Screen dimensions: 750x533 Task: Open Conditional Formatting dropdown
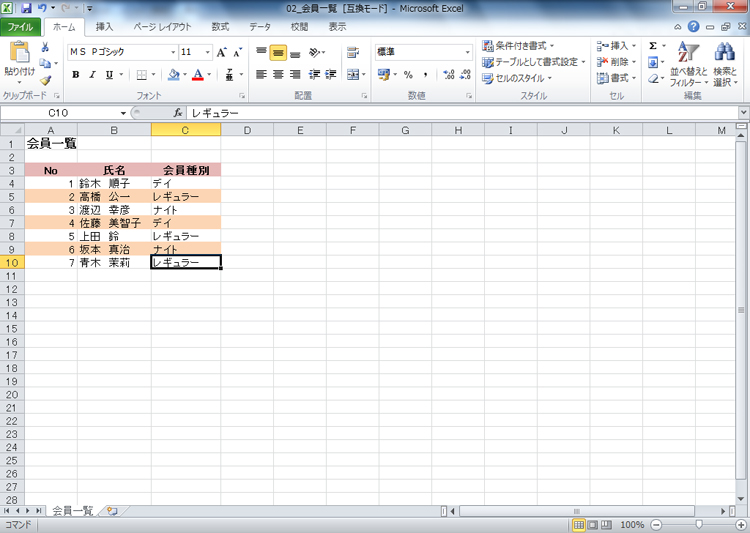(x=518, y=46)
